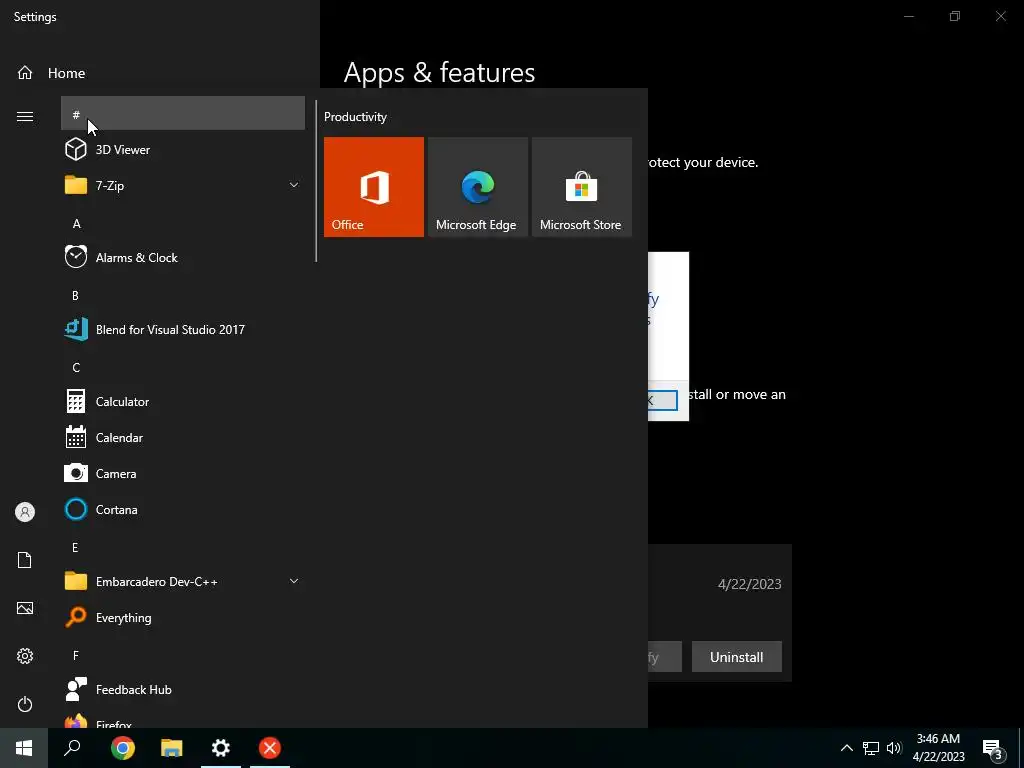Open Cortana from the app list

point(183,509)
